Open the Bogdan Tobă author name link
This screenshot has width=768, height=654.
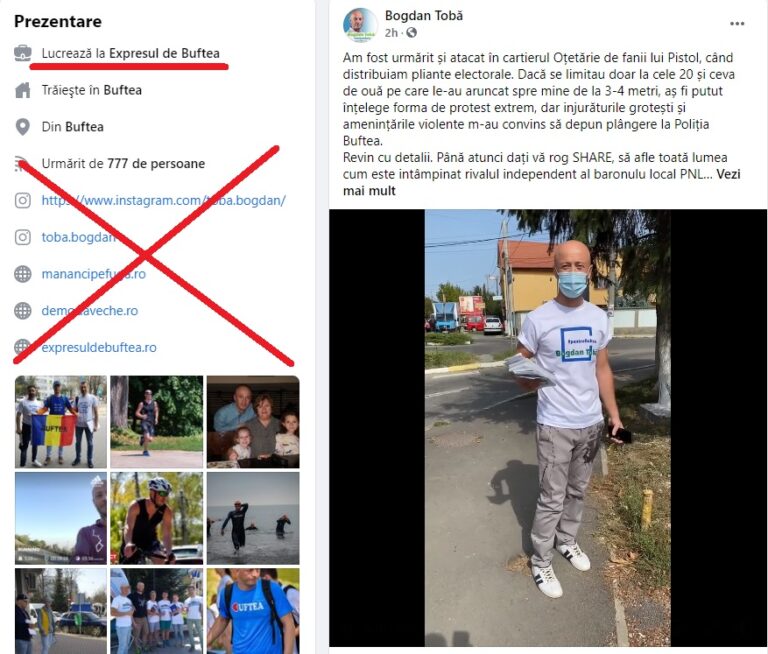424,16
